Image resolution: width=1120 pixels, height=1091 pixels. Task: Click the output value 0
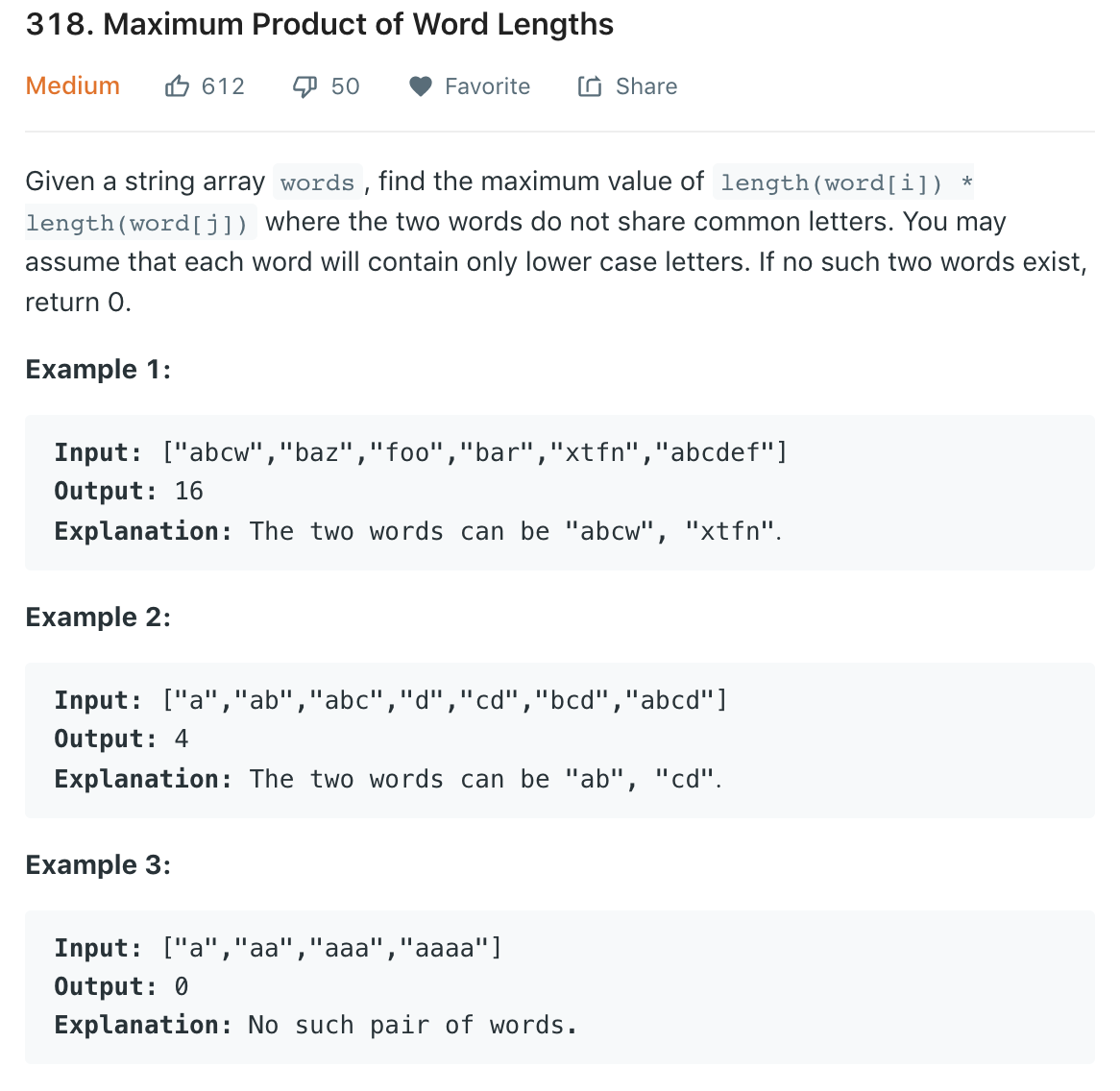[182, 986]
